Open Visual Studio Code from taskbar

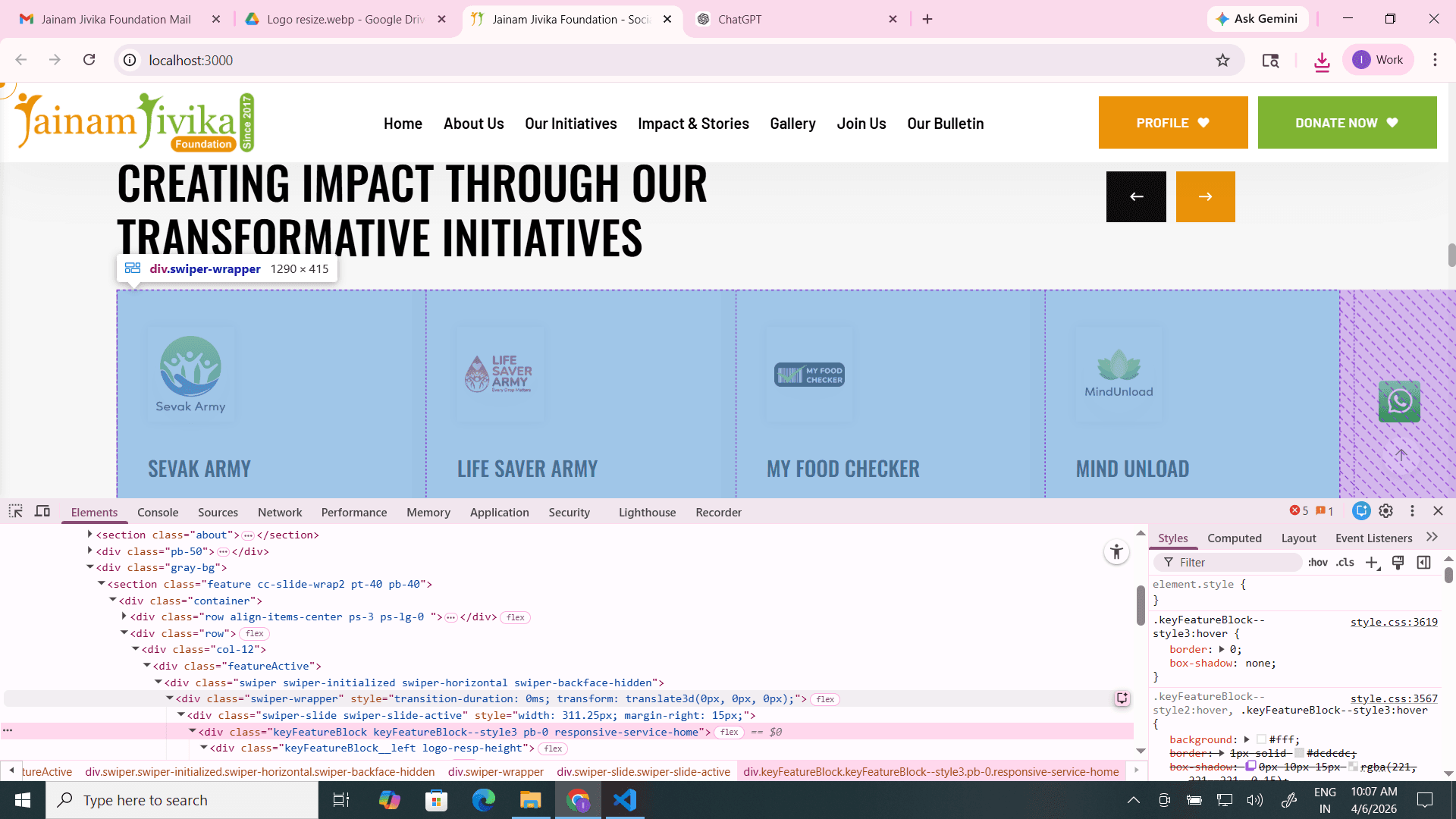[x=625, y=800]
